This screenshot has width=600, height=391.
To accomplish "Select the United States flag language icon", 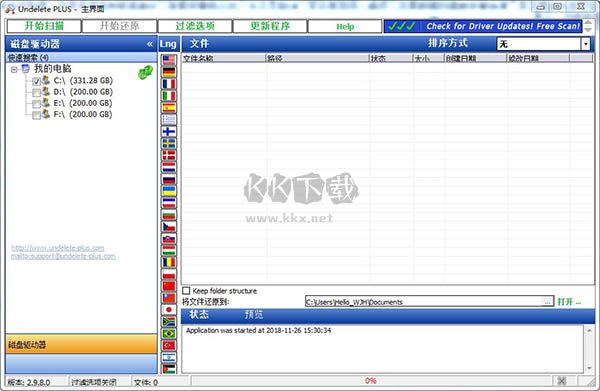I will (168, 60).
